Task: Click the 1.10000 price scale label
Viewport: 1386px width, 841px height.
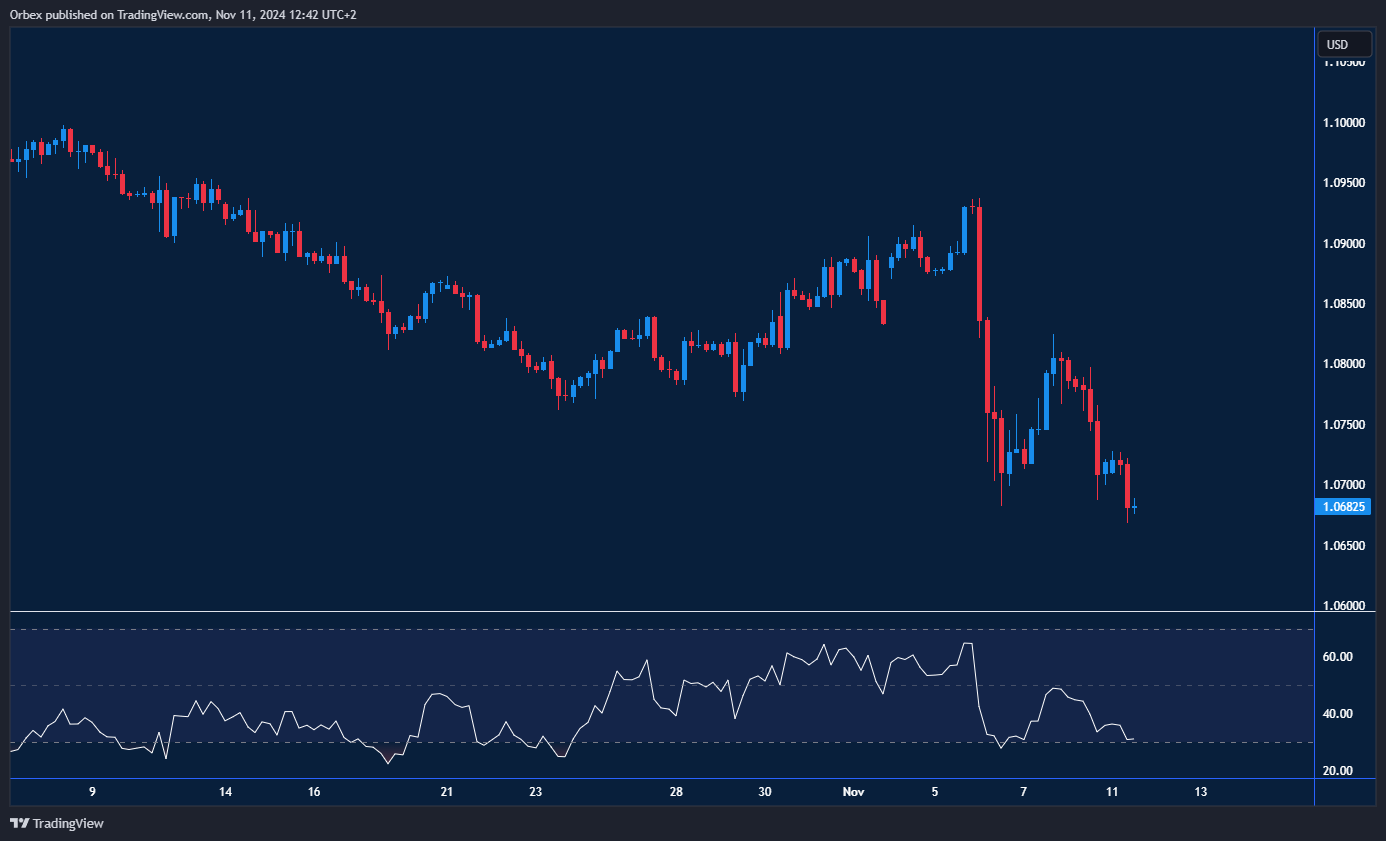Action: tap(1343, 123)
